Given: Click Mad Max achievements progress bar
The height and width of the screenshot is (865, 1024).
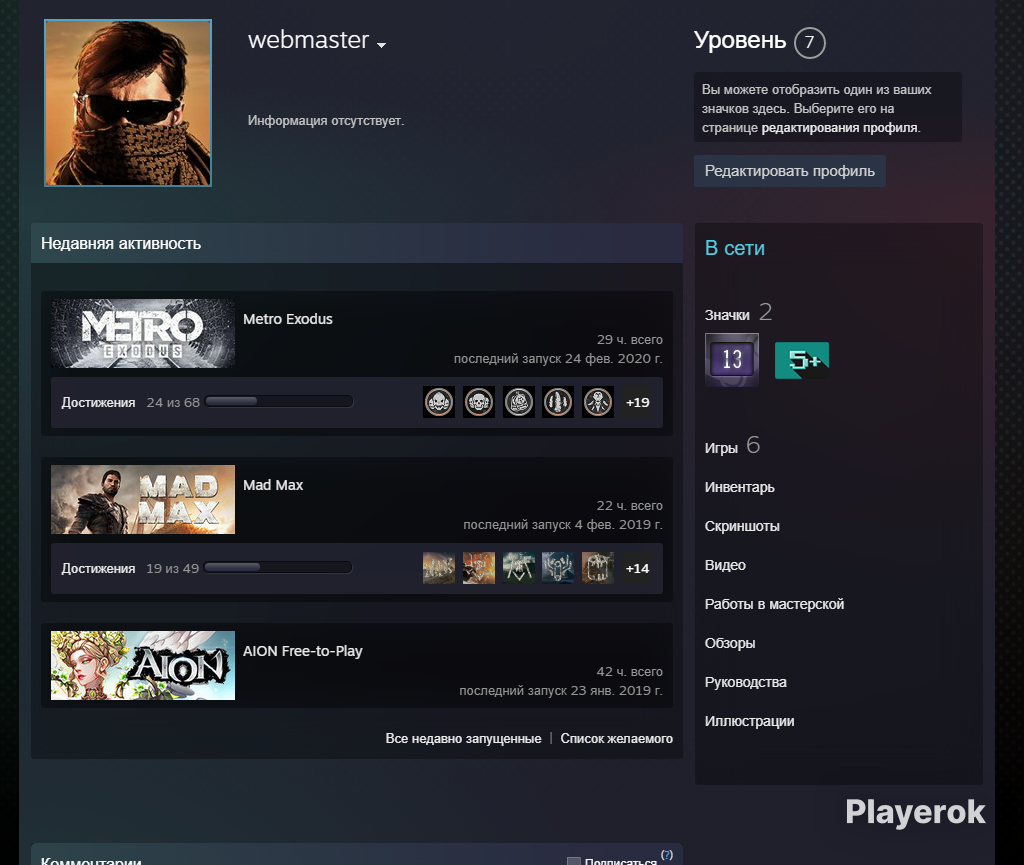Looking at the screenshot, I should coord(278,567).
